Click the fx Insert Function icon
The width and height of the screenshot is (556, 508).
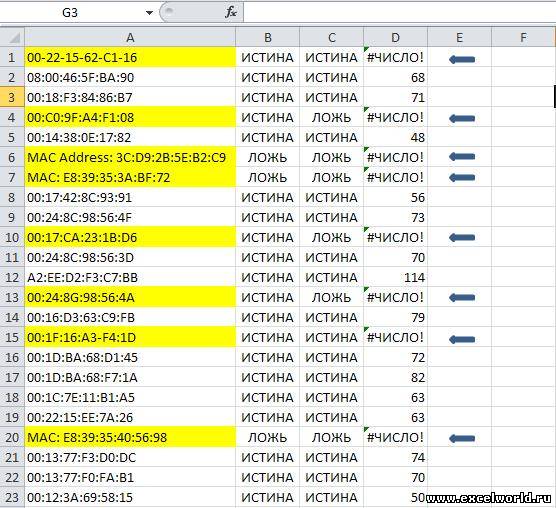point(230,13)
